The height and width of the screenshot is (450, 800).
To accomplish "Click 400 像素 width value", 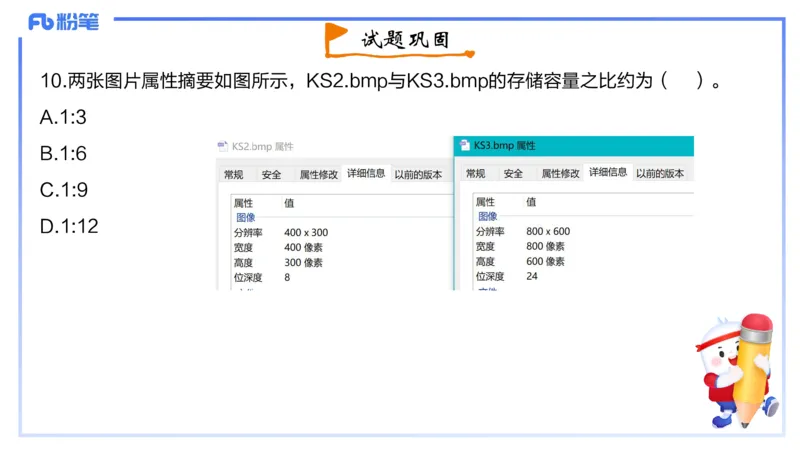I will click(303, 247).
